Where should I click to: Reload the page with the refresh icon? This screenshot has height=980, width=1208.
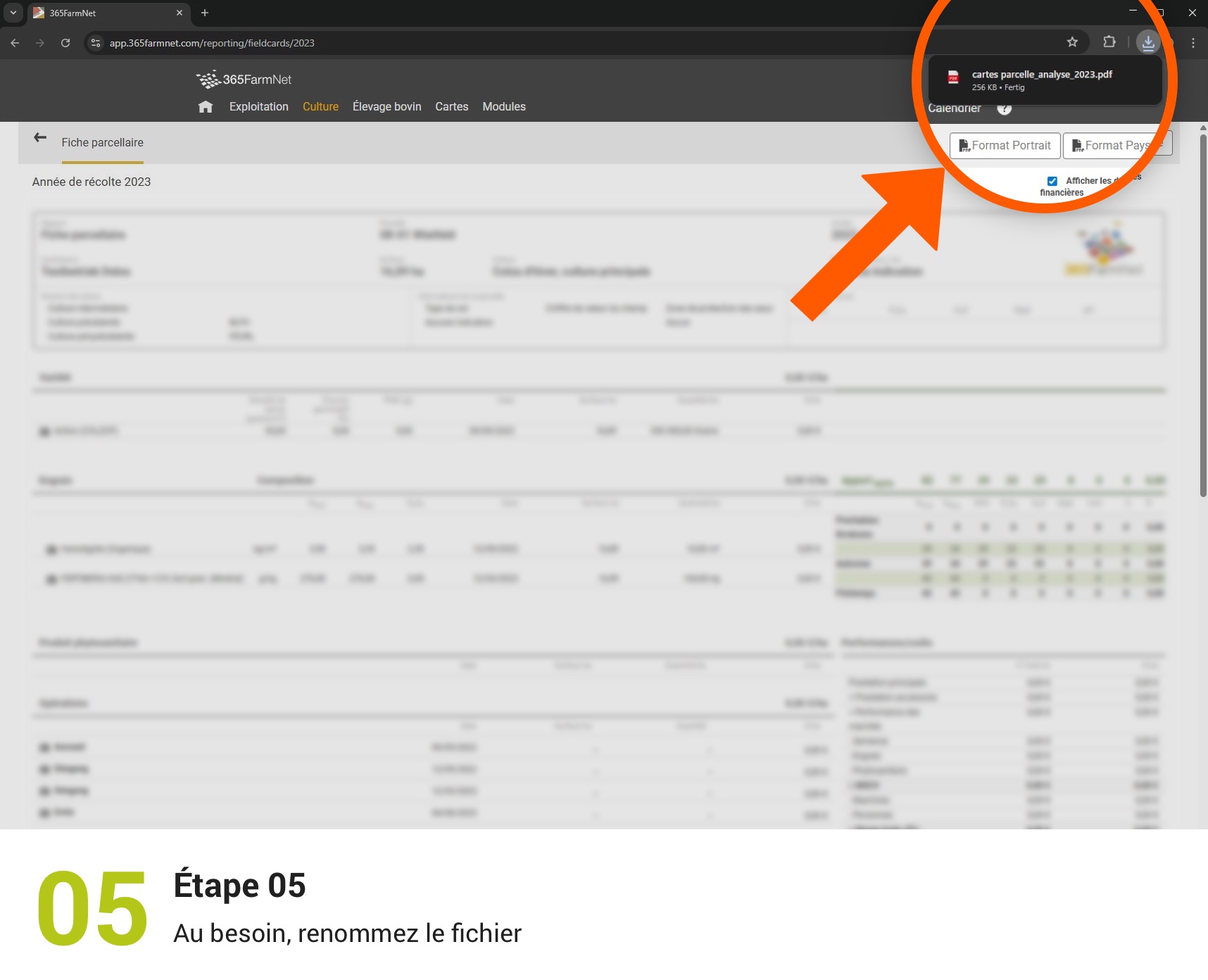pos(65,43)
